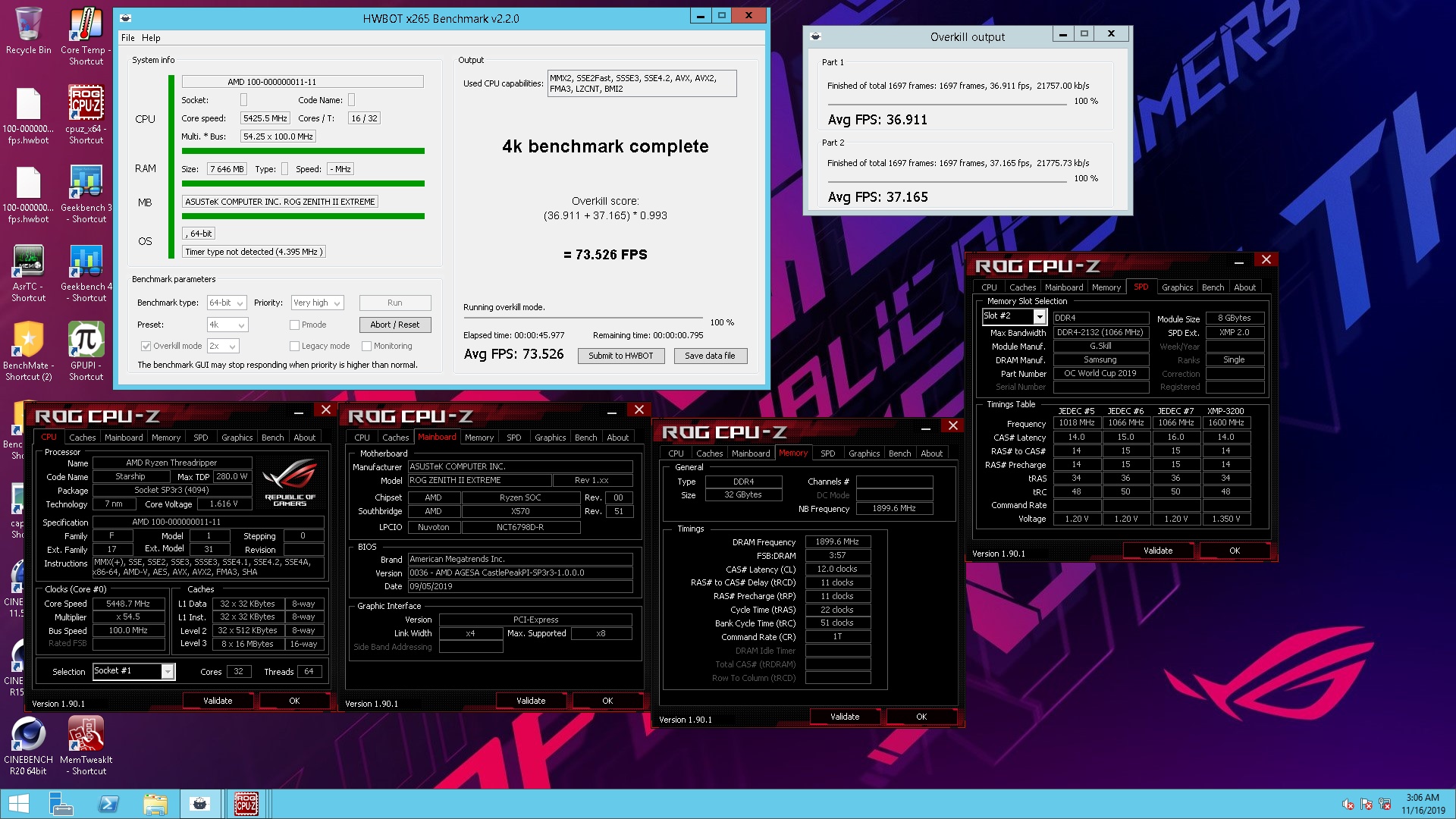The image size is (1456, 819).
Task: Click the Abort / Reset button
Action: pyautogui.click(x=394, y=325)
